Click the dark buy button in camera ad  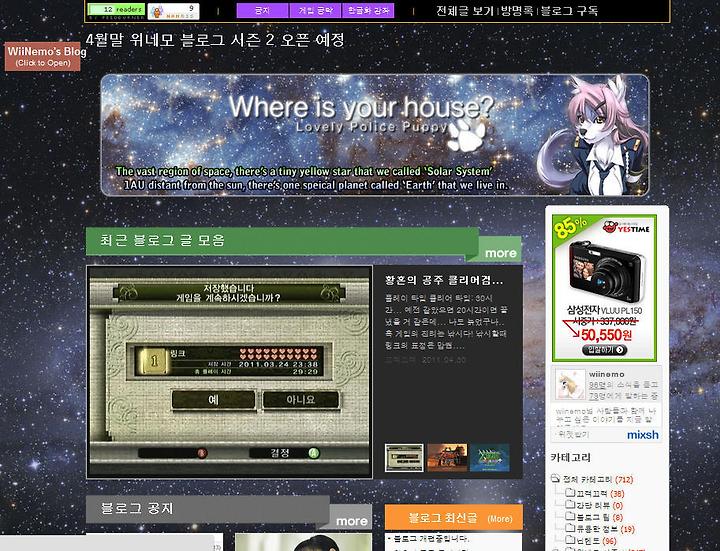point(604,350)
